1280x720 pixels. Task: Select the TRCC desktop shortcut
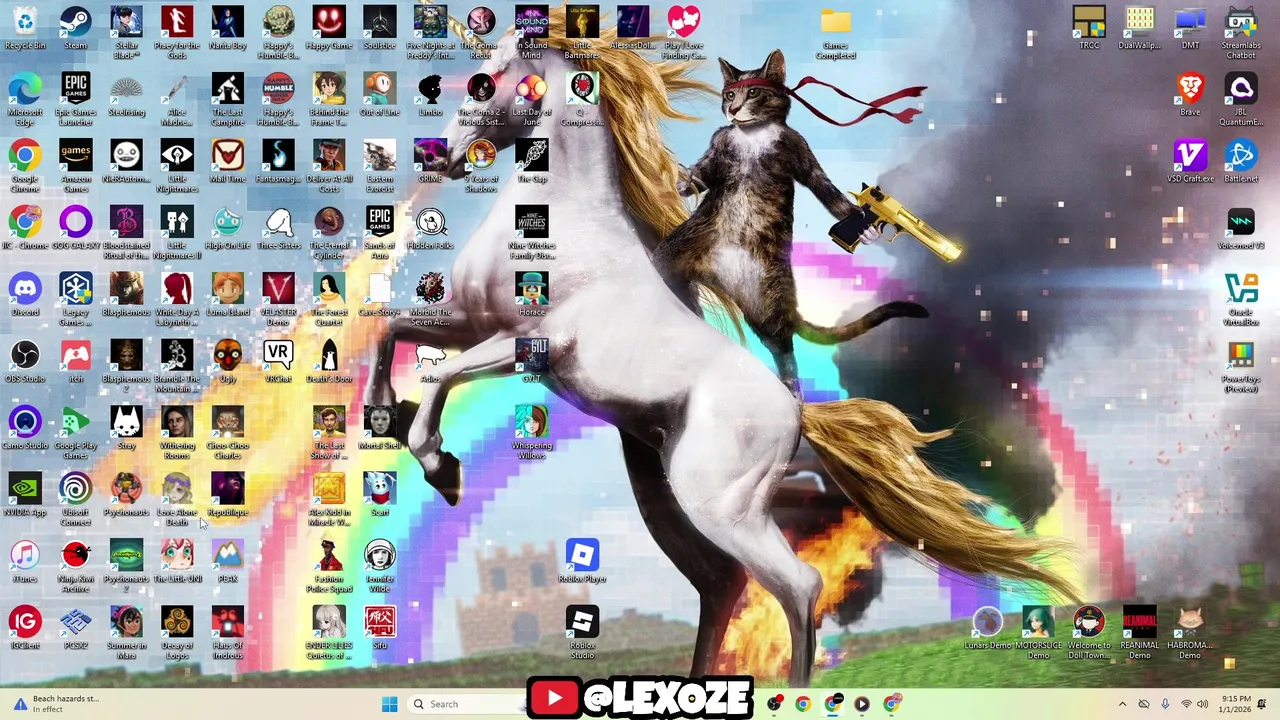pyautogui.click(x=1089, y=28)
